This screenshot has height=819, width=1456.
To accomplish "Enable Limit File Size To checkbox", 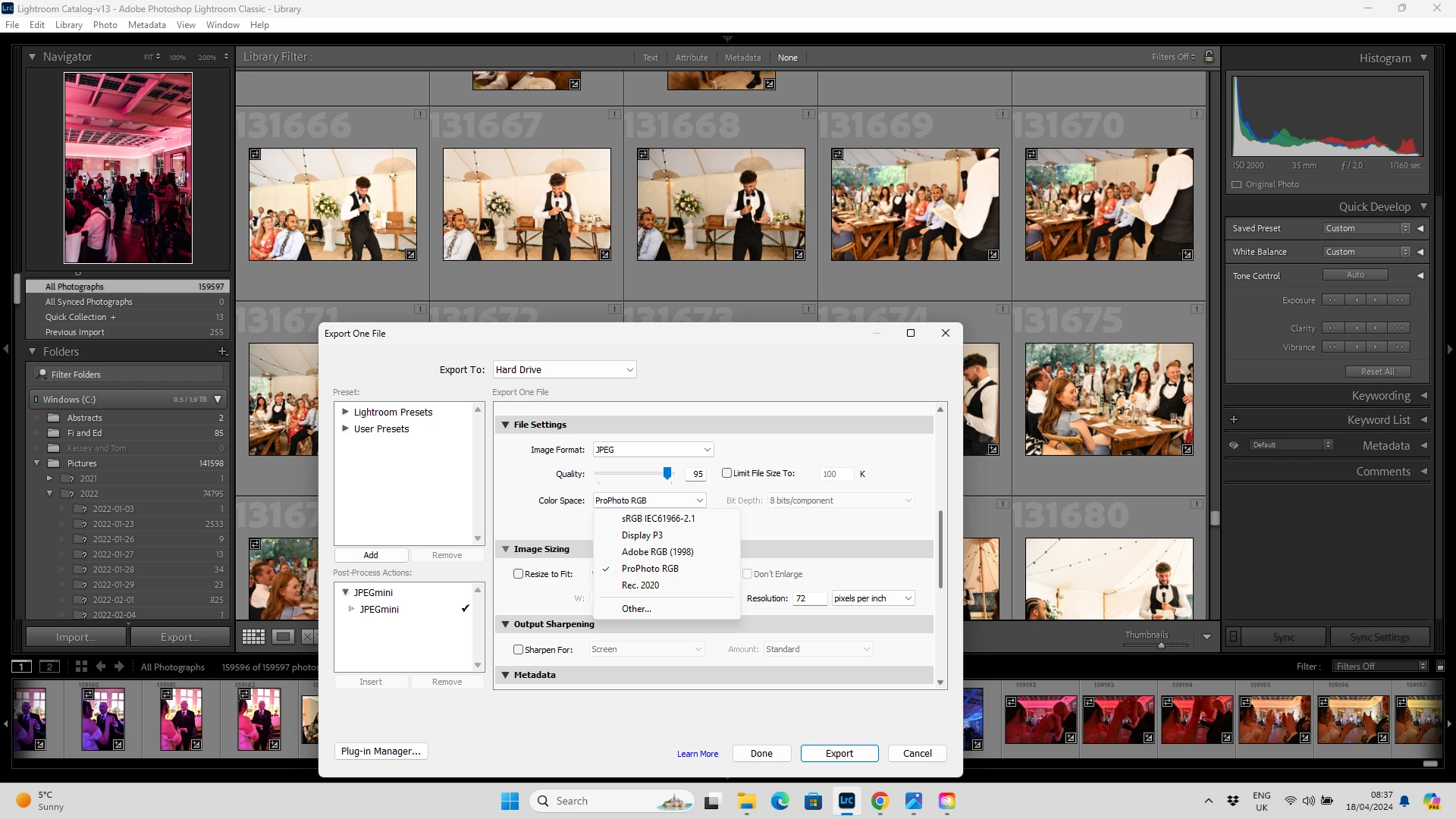I will point(726,473).
